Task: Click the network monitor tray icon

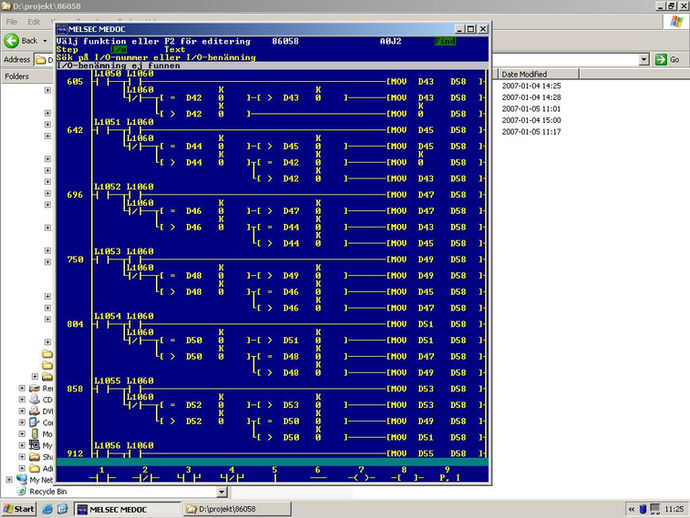Action: [x=655, y=509]
